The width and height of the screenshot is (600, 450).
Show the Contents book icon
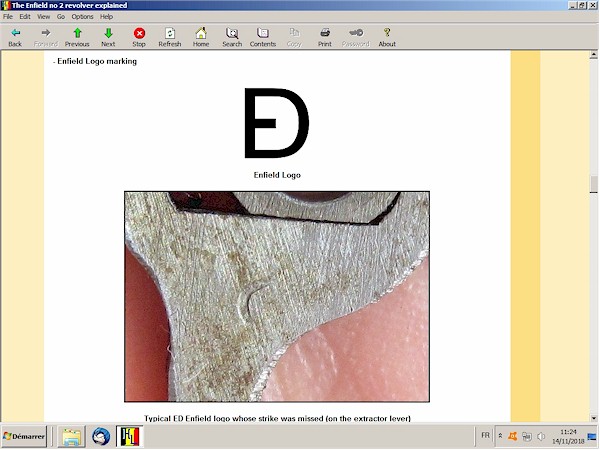263,33
